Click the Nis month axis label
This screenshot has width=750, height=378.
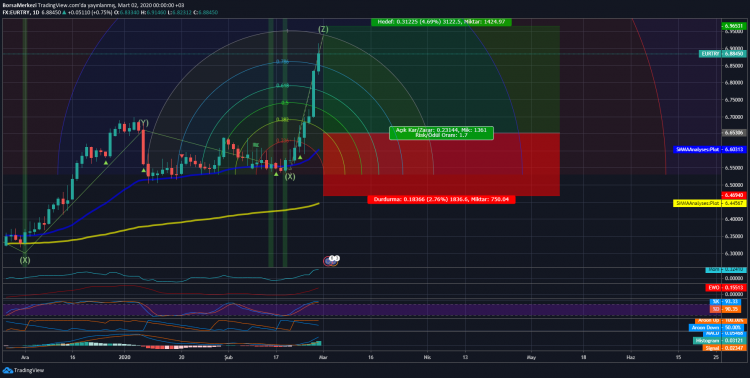click(427, 357)
